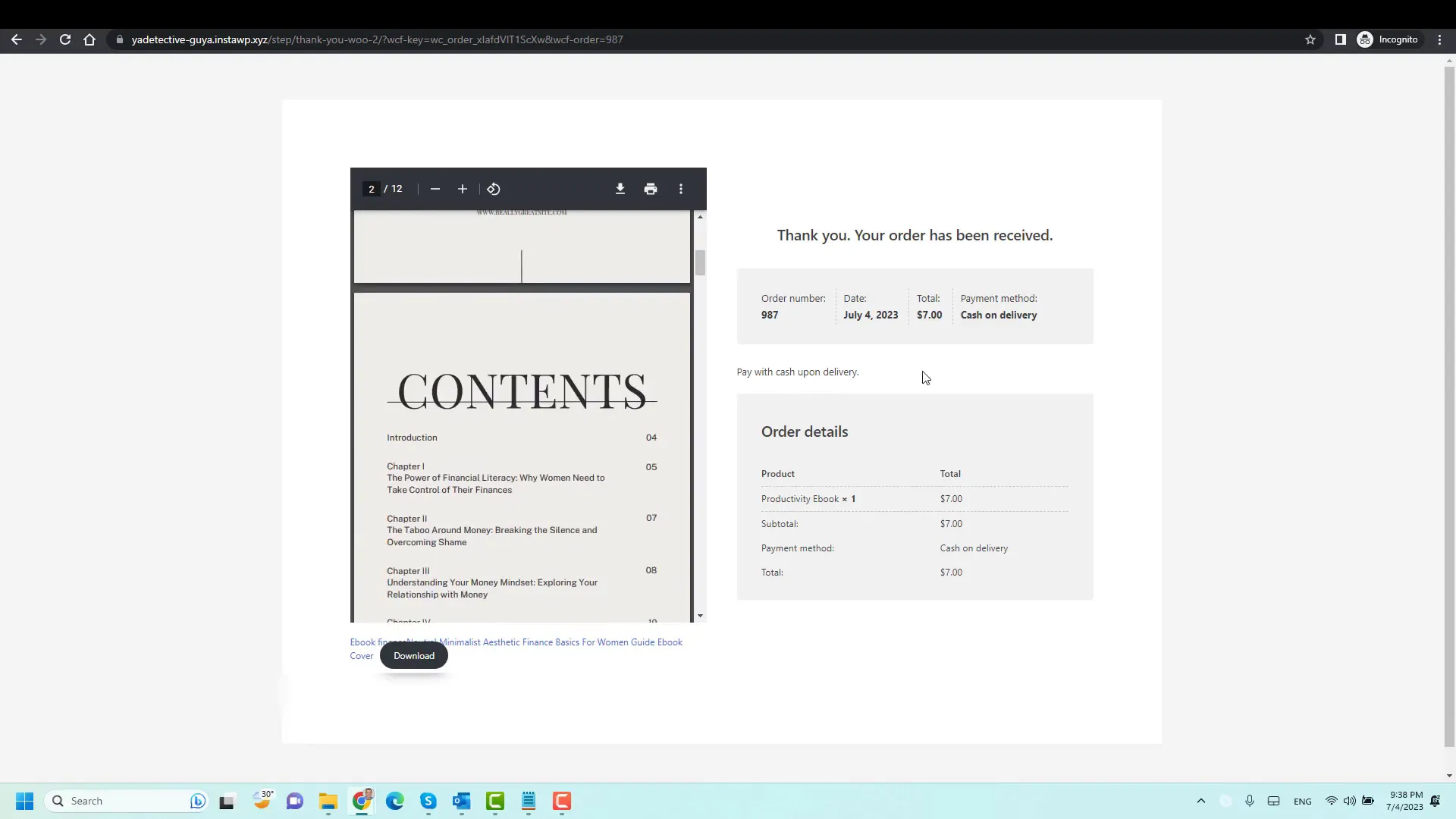Open the weather widget showing 30°
This screenshot has width=1456, height=819.
pos(262,800)
